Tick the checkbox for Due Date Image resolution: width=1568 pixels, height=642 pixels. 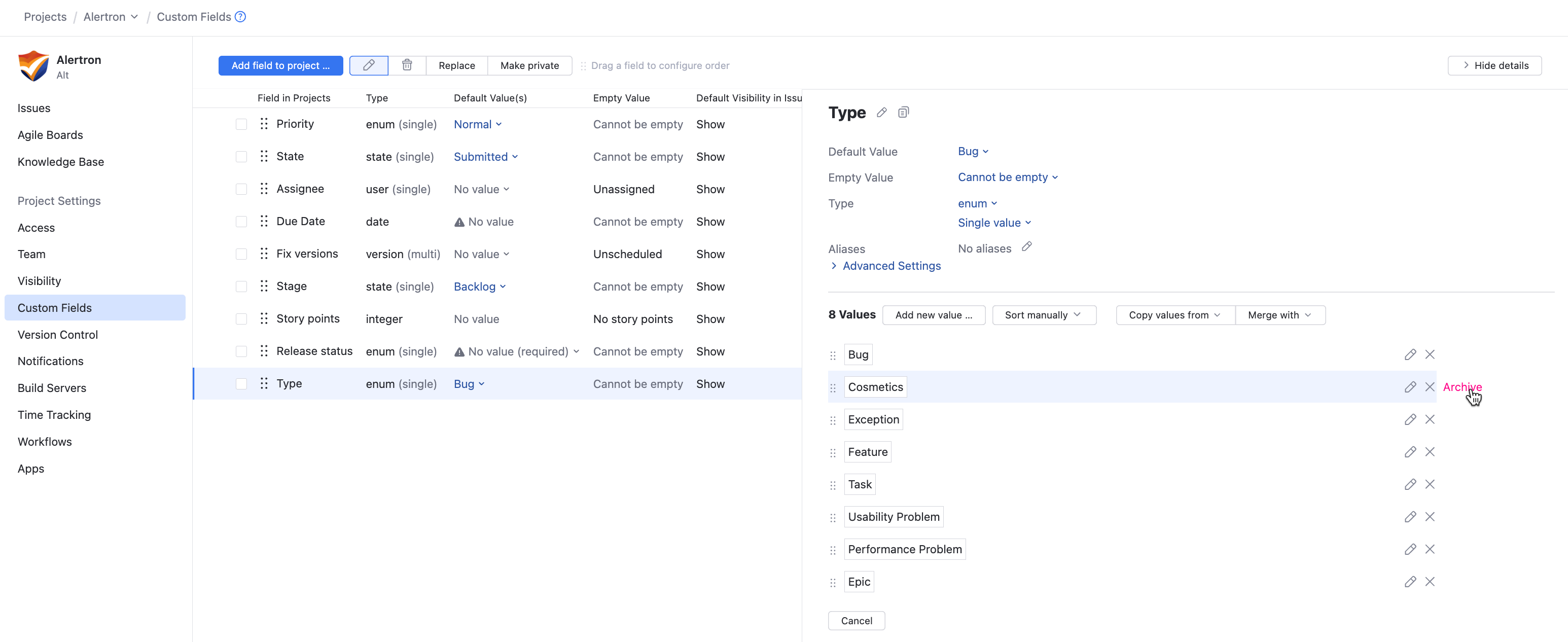pos(241,222)
